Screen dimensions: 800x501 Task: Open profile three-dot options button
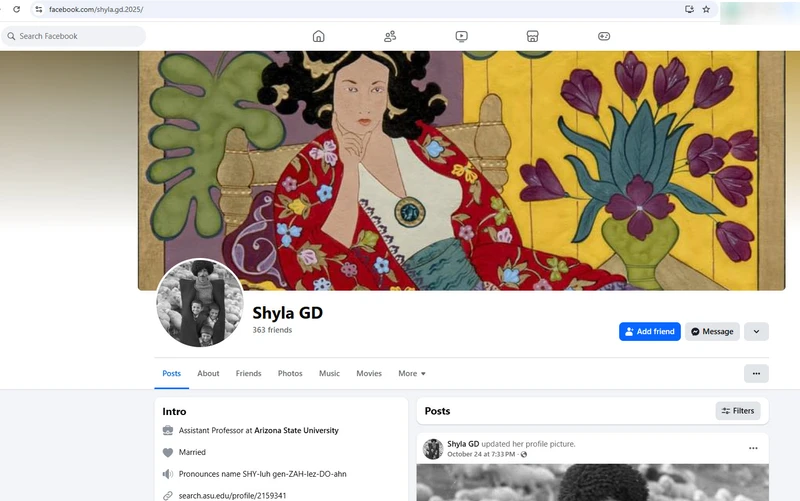[756, 373]
